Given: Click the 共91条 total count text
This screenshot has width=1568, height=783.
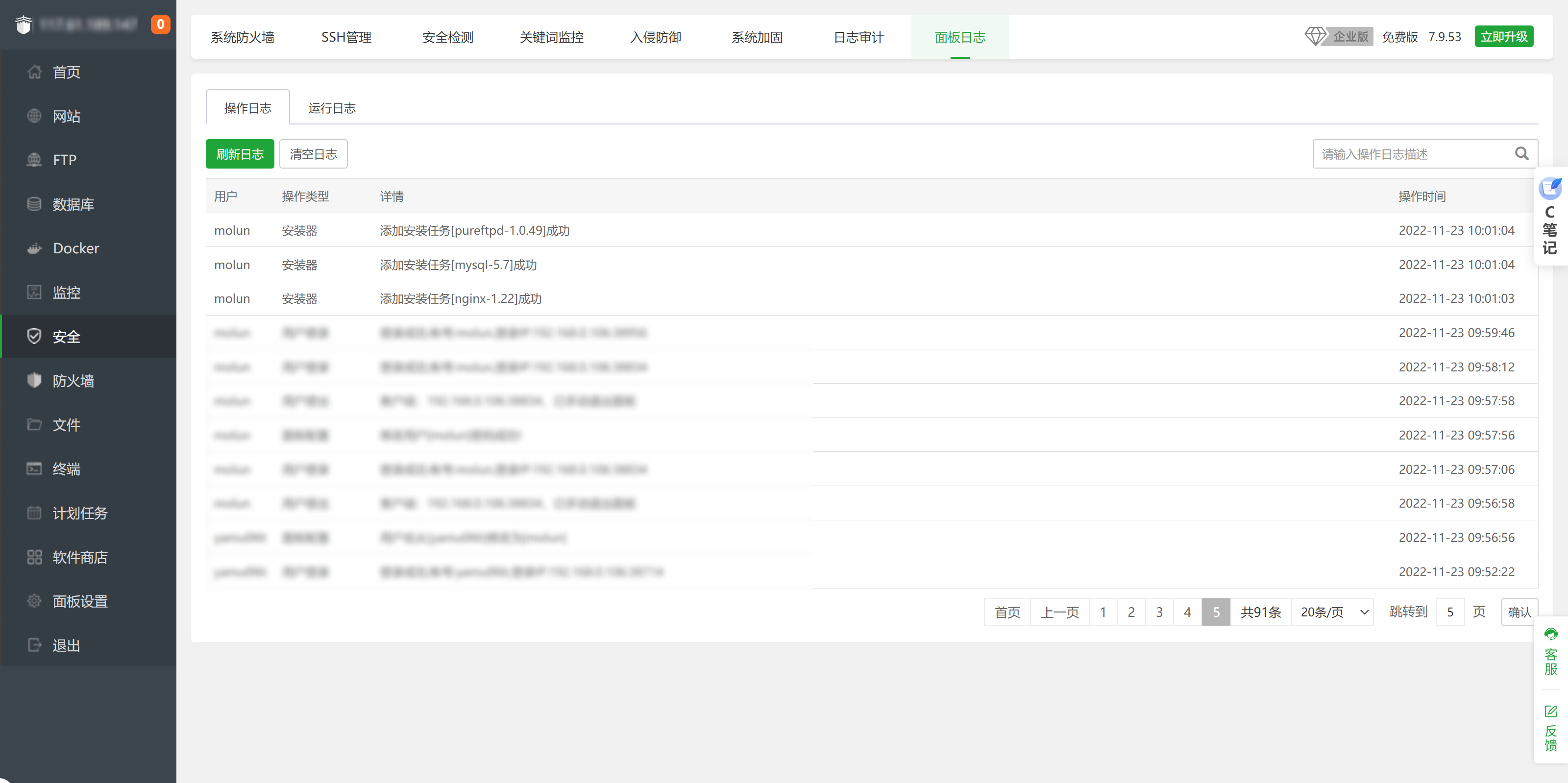Looking at the screenshot, I should pos(1261,612).
